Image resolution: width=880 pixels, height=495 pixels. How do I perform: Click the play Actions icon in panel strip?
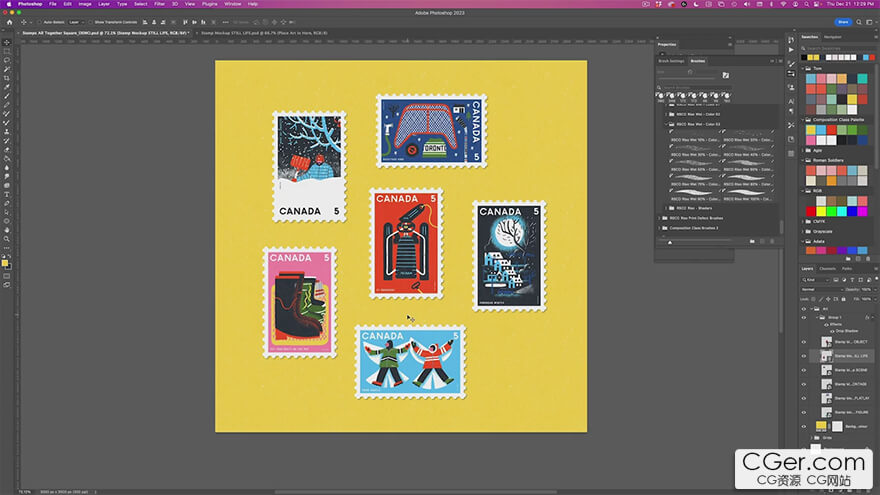(791, 49)
